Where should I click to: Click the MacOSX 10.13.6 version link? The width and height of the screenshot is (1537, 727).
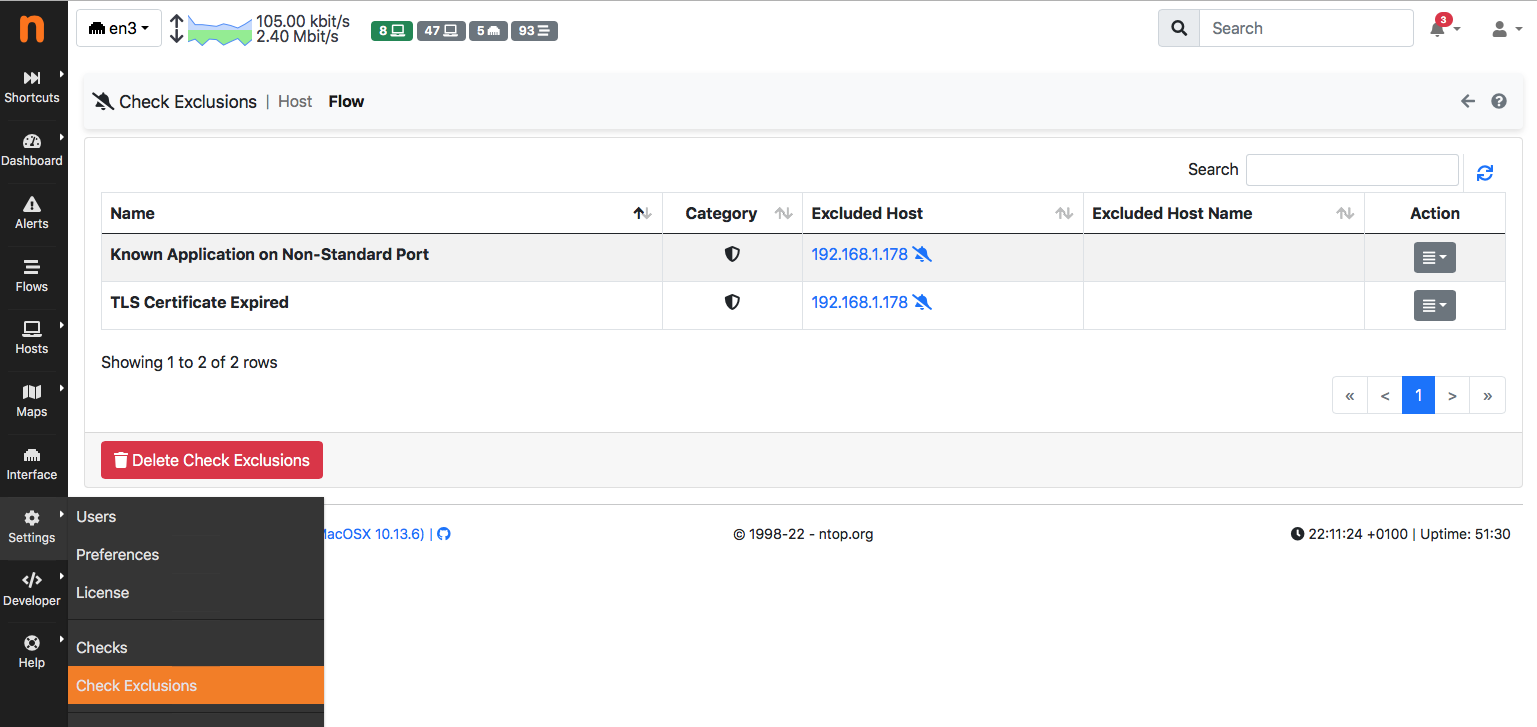[372, 534]
